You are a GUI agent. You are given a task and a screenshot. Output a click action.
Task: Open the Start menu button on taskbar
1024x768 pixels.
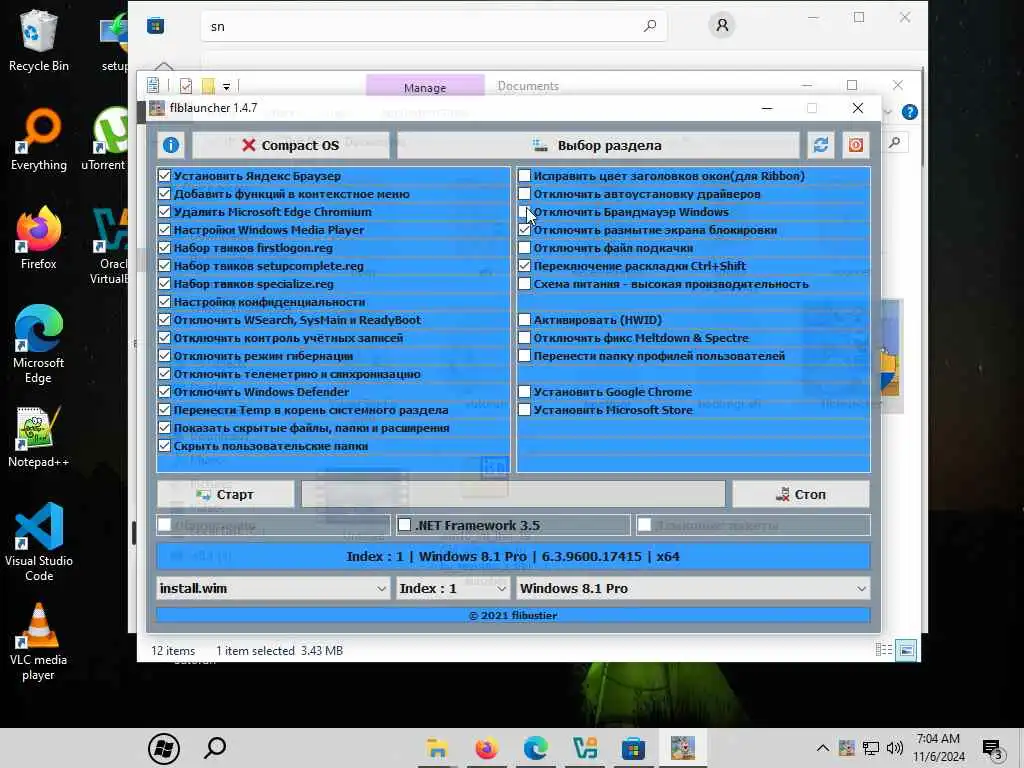[164, 748]
